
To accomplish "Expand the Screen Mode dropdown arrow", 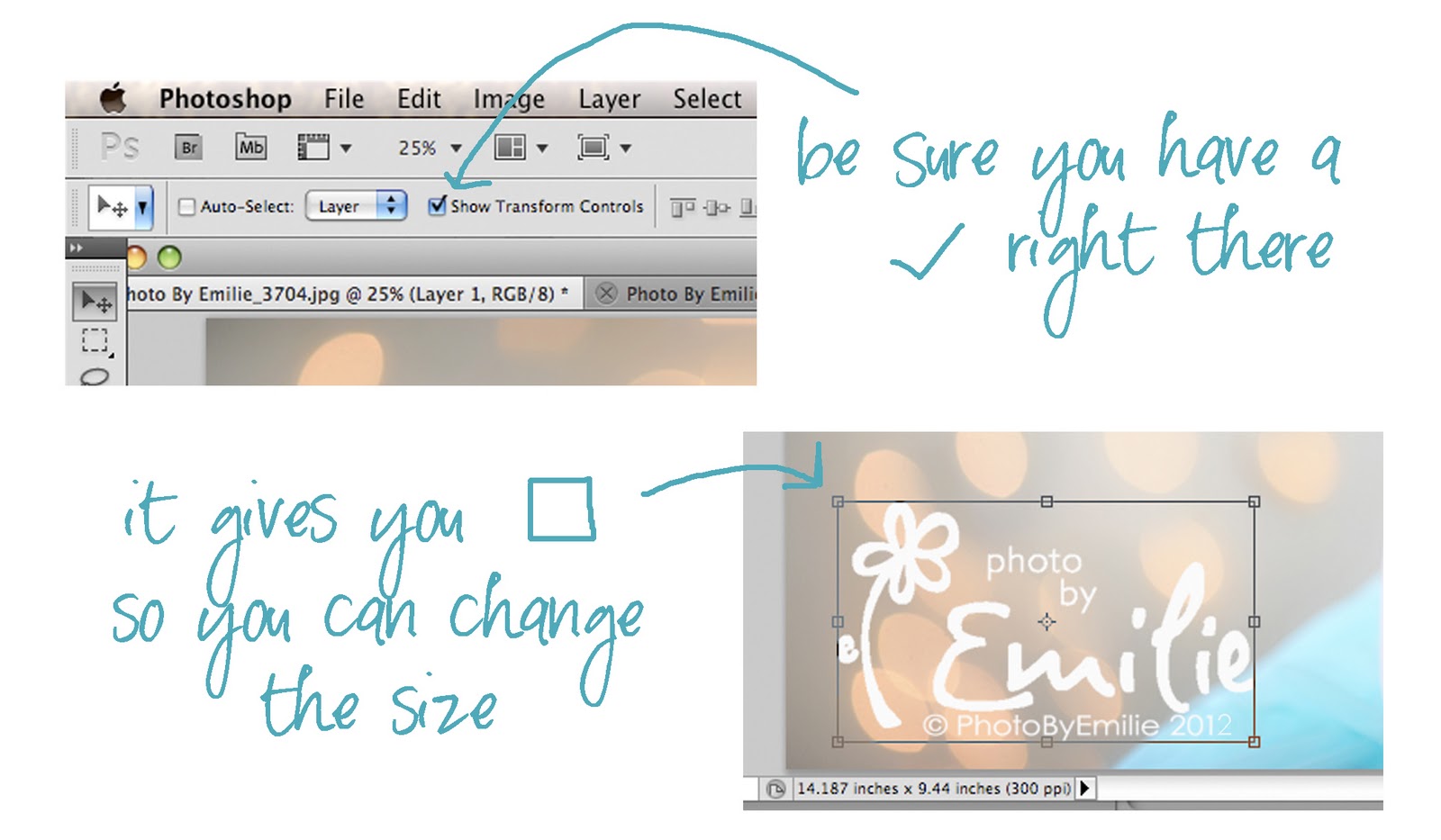I will click(626, 149).
